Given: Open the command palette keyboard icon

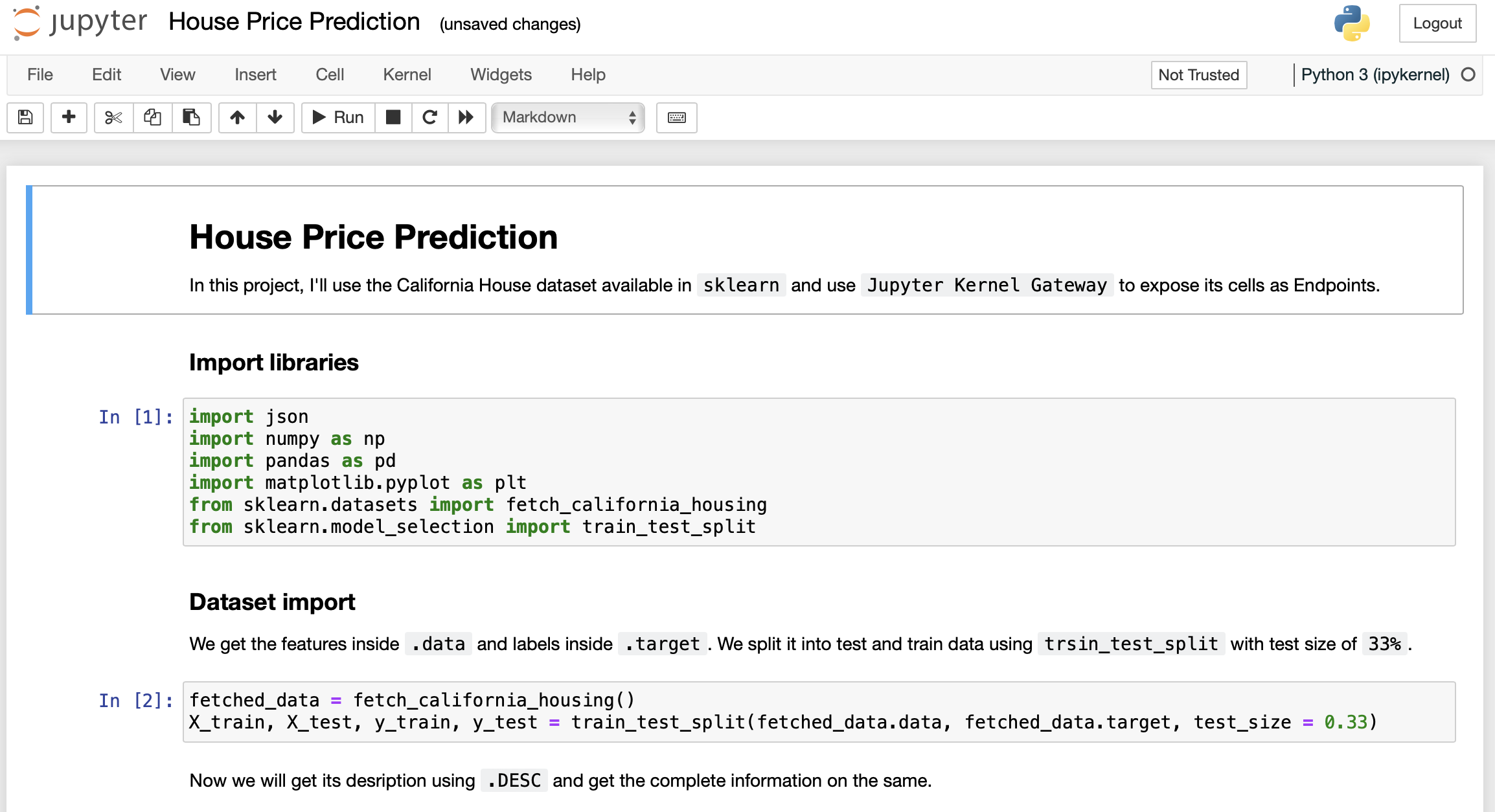Looking at the screenshot, I should tap(676, 118).
